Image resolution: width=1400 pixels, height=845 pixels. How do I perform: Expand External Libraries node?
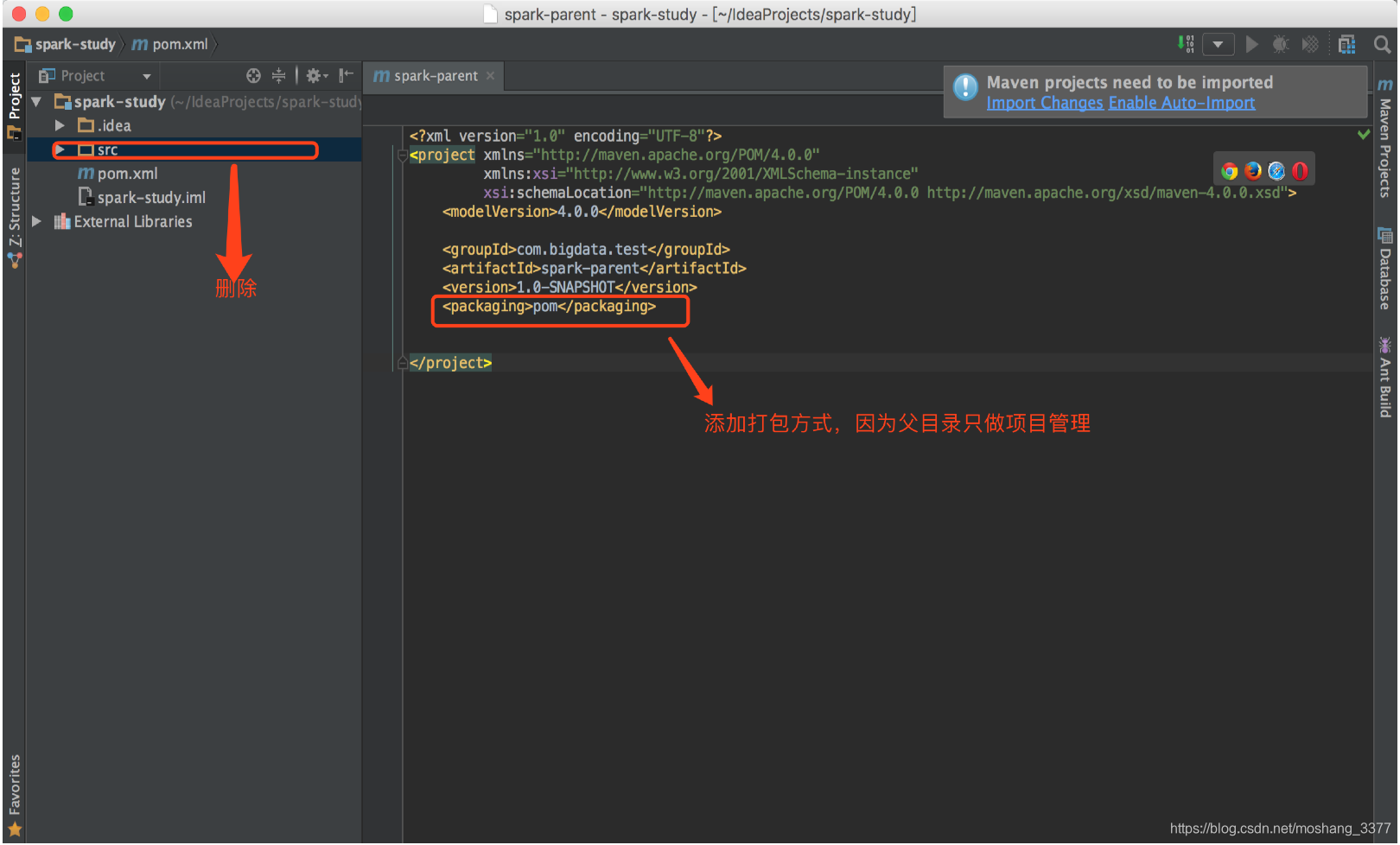[x=36, y=222]
